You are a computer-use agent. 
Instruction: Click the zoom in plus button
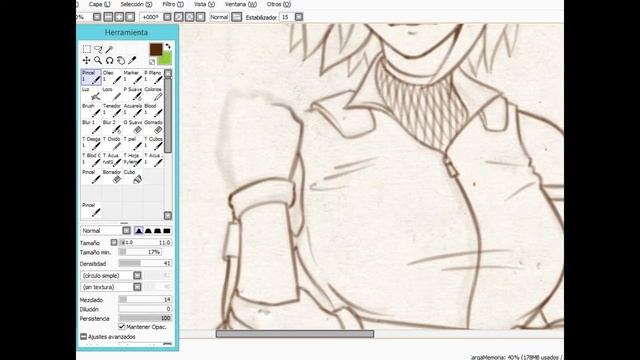(x=119, y=17)
